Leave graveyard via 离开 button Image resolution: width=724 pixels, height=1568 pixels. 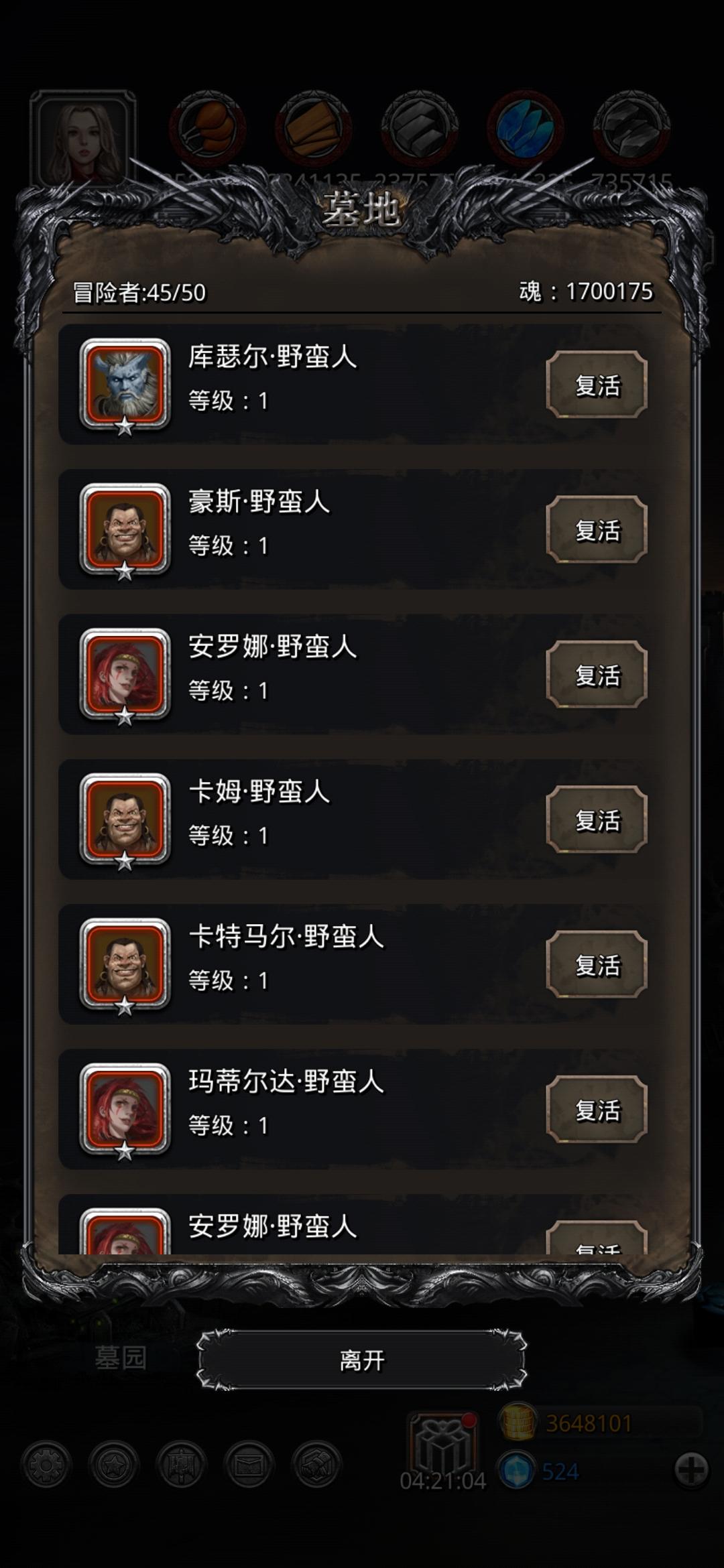362,1360
